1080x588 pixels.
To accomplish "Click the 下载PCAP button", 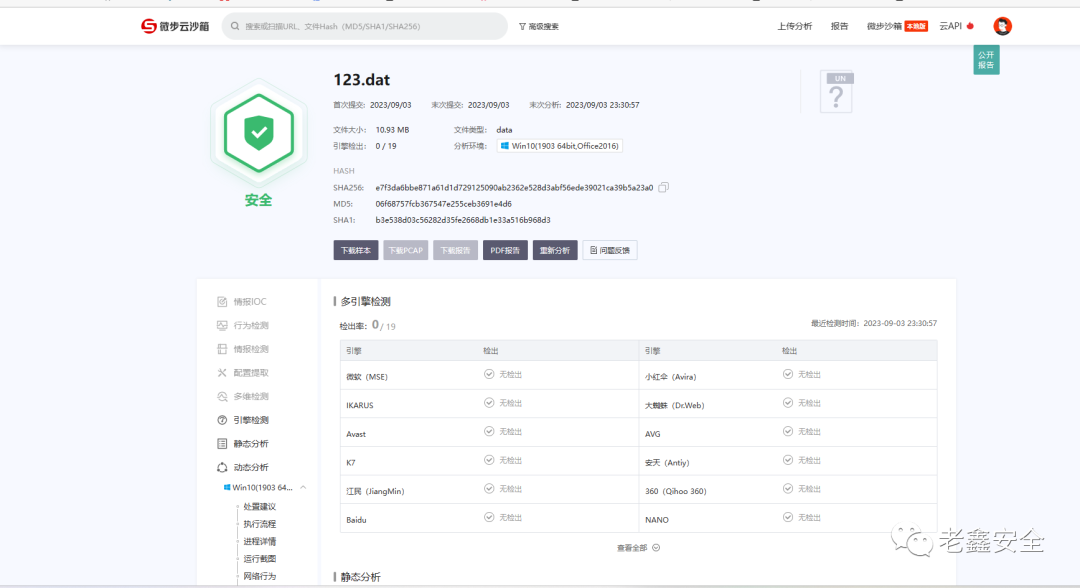I will pos(406,251).
